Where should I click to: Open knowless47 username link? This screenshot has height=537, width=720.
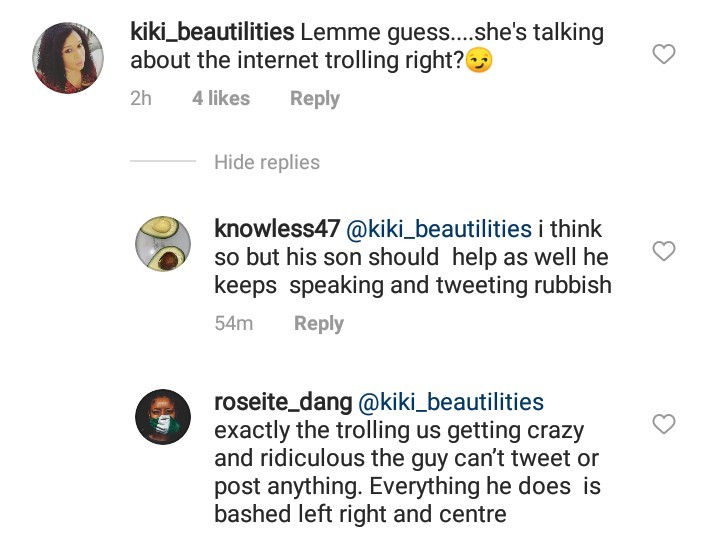[277, 229]
